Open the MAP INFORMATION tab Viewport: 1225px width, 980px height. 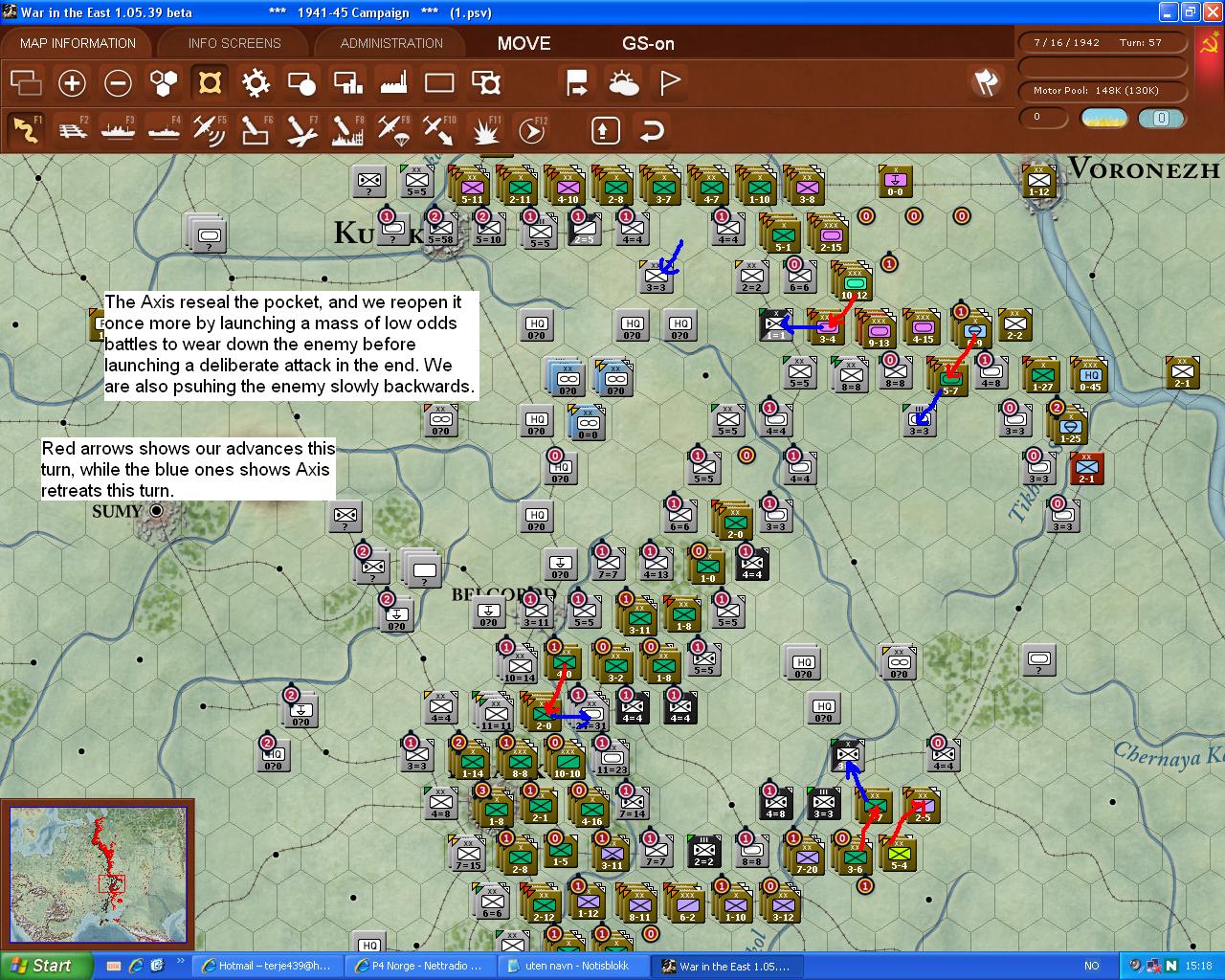[x=78, y=43]
